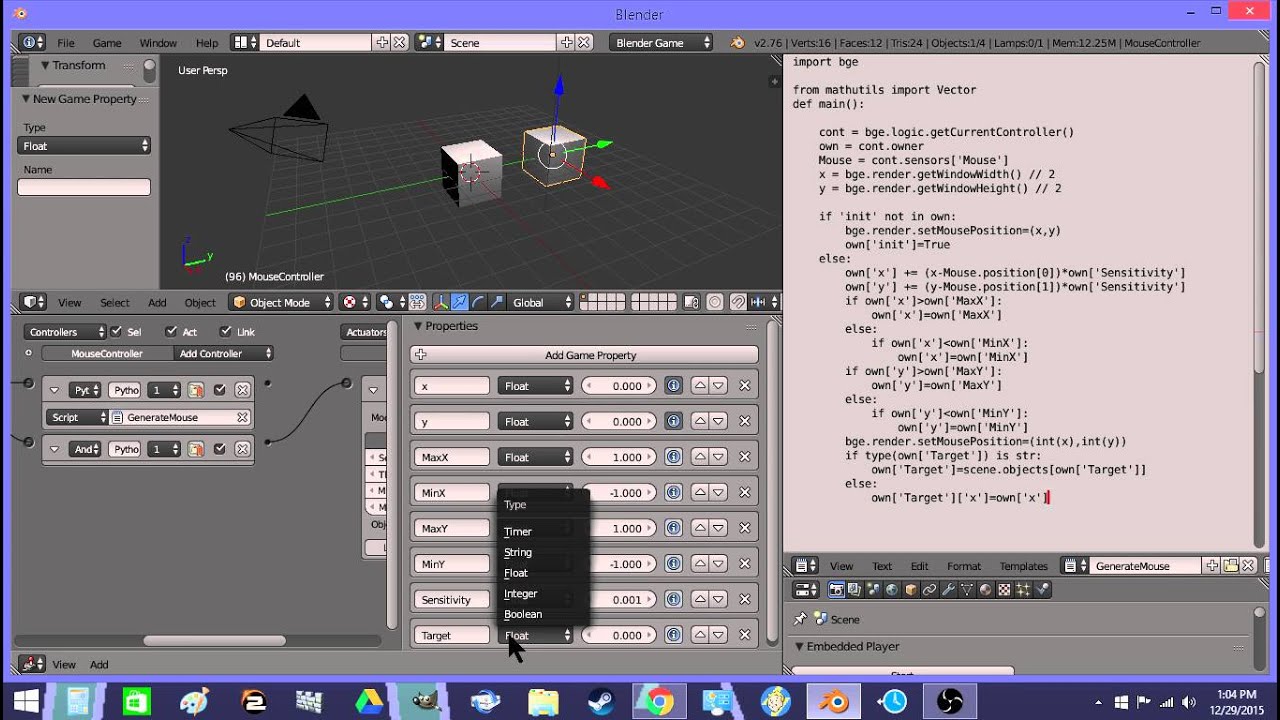Screen dimensions: 1280x720
Task: Toggle debug info for Sensitivity property
Action: click(x=674, y=600)
